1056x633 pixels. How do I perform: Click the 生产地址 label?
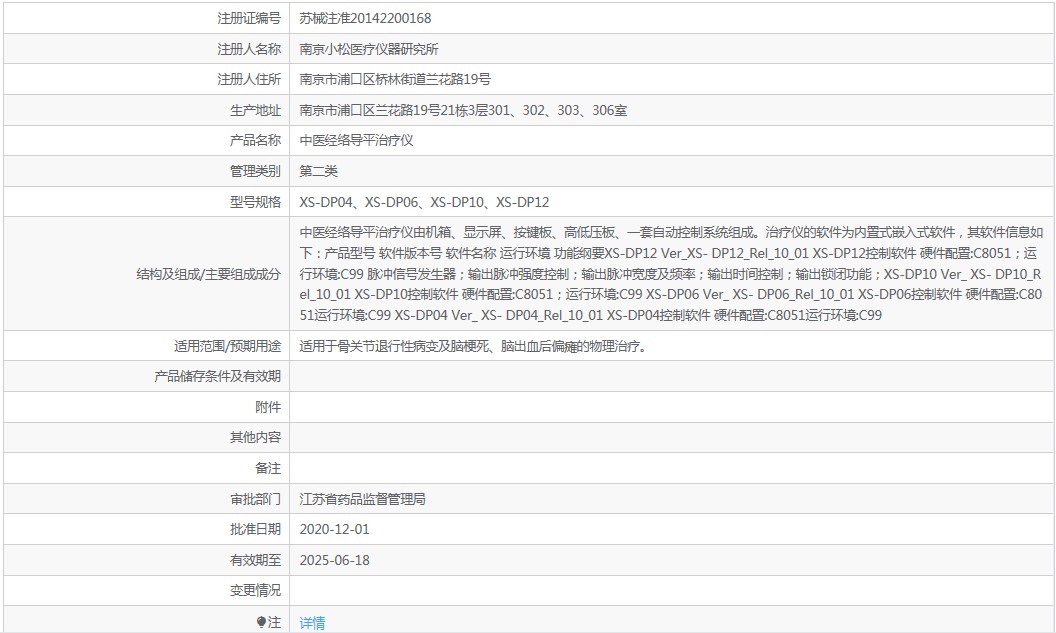255,110
